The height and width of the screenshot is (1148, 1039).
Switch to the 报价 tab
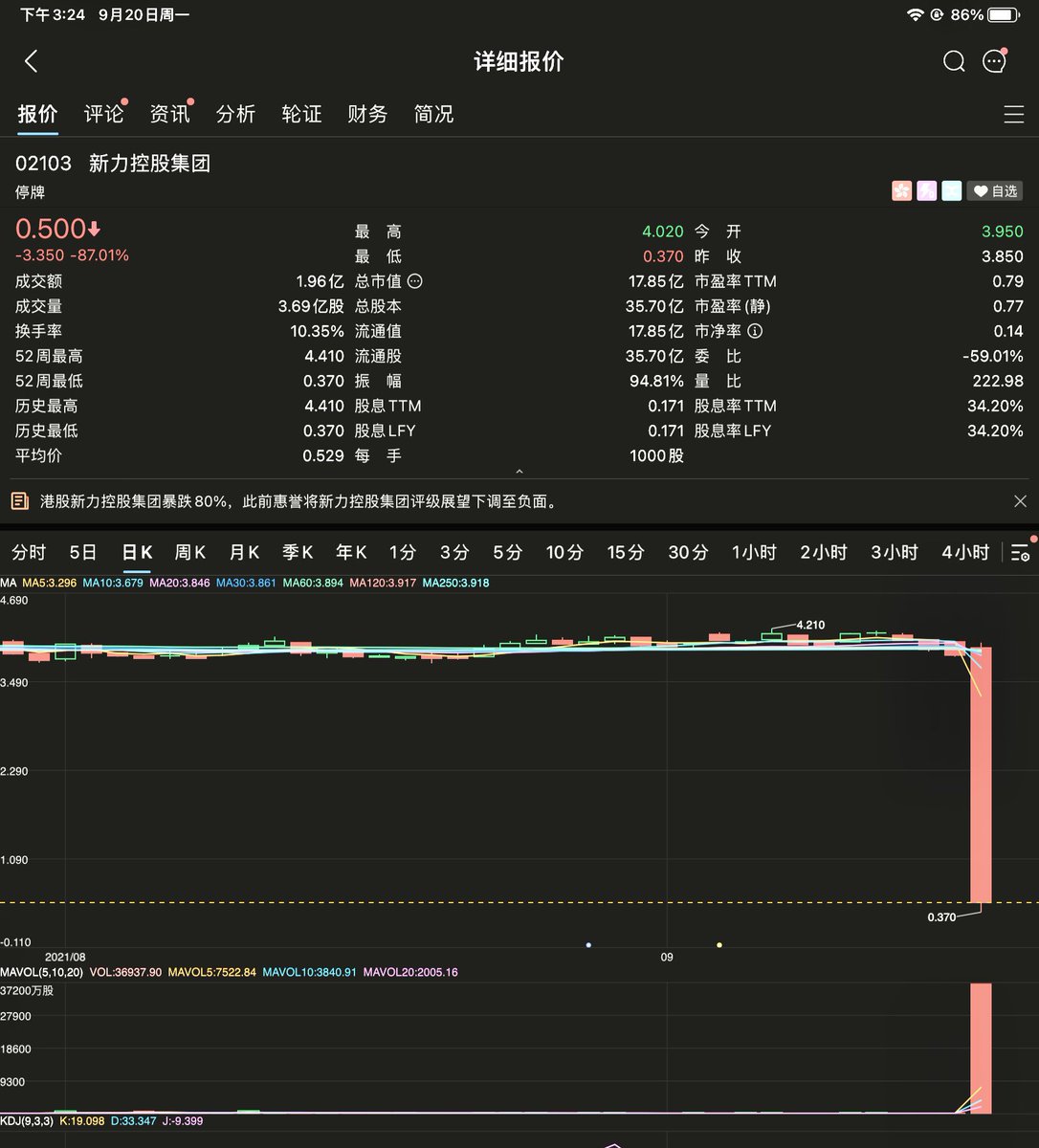(x=38, y=114)
